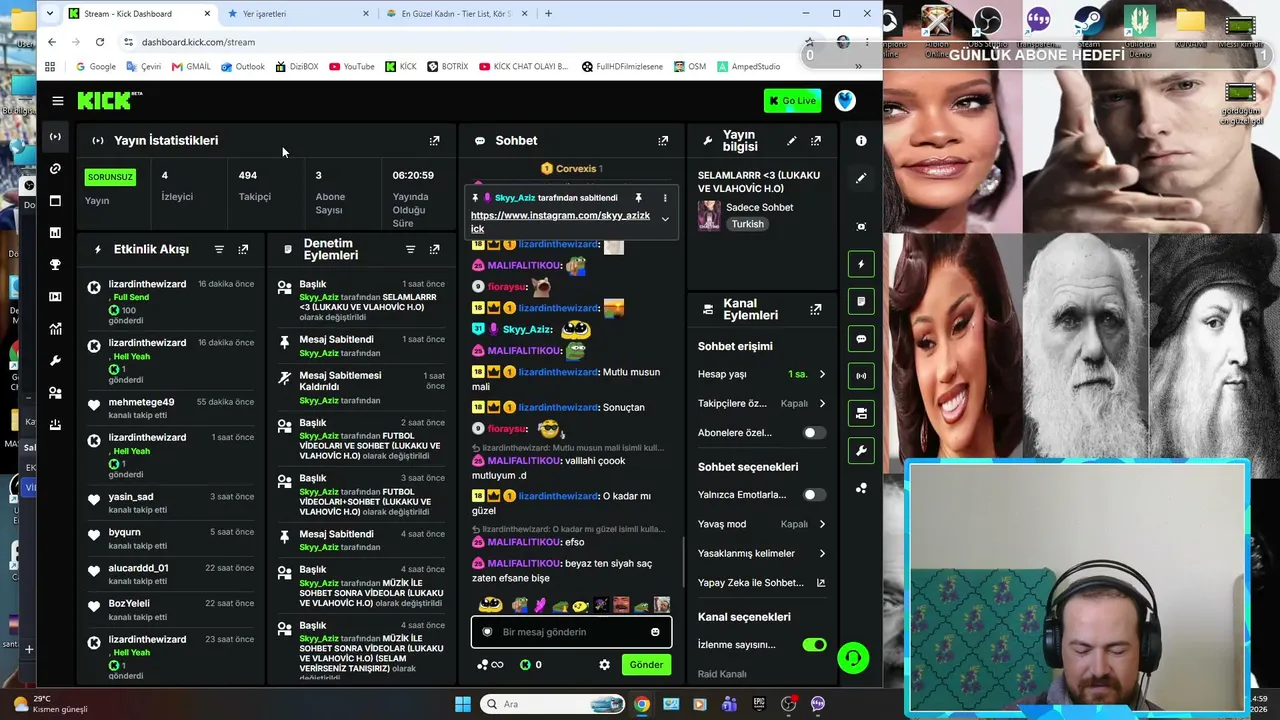Open the weather widget on the taskbar

pos(50,704)
